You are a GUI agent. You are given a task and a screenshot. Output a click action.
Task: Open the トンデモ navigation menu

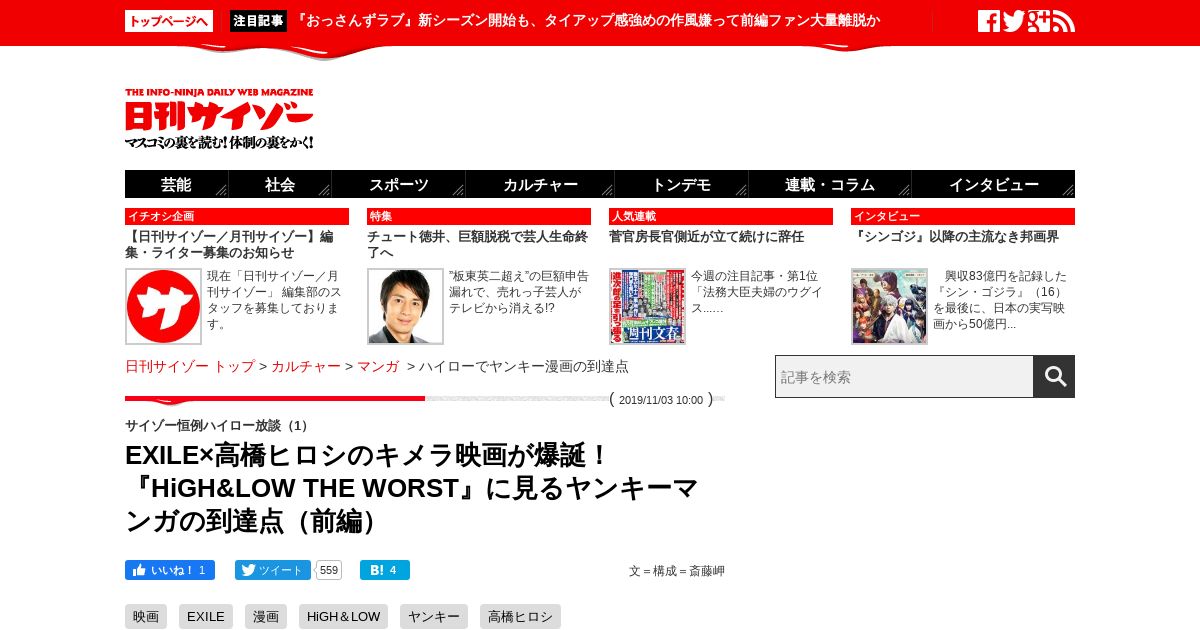681,184
